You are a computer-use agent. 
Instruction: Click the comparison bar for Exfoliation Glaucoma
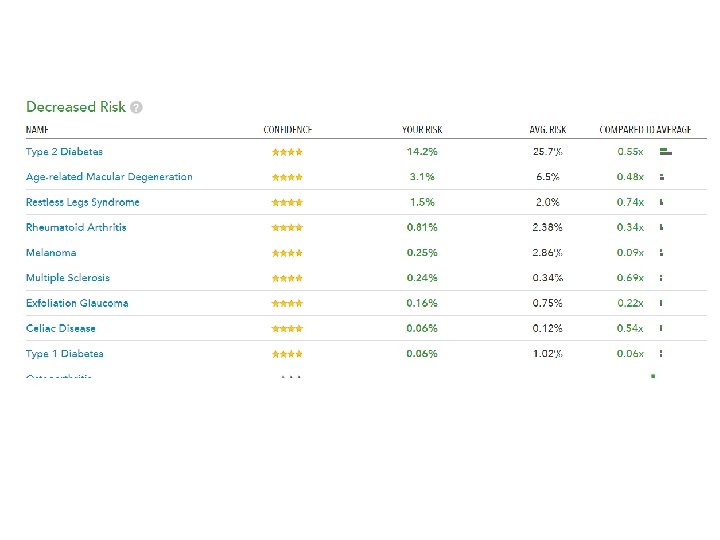coord(661,303)
